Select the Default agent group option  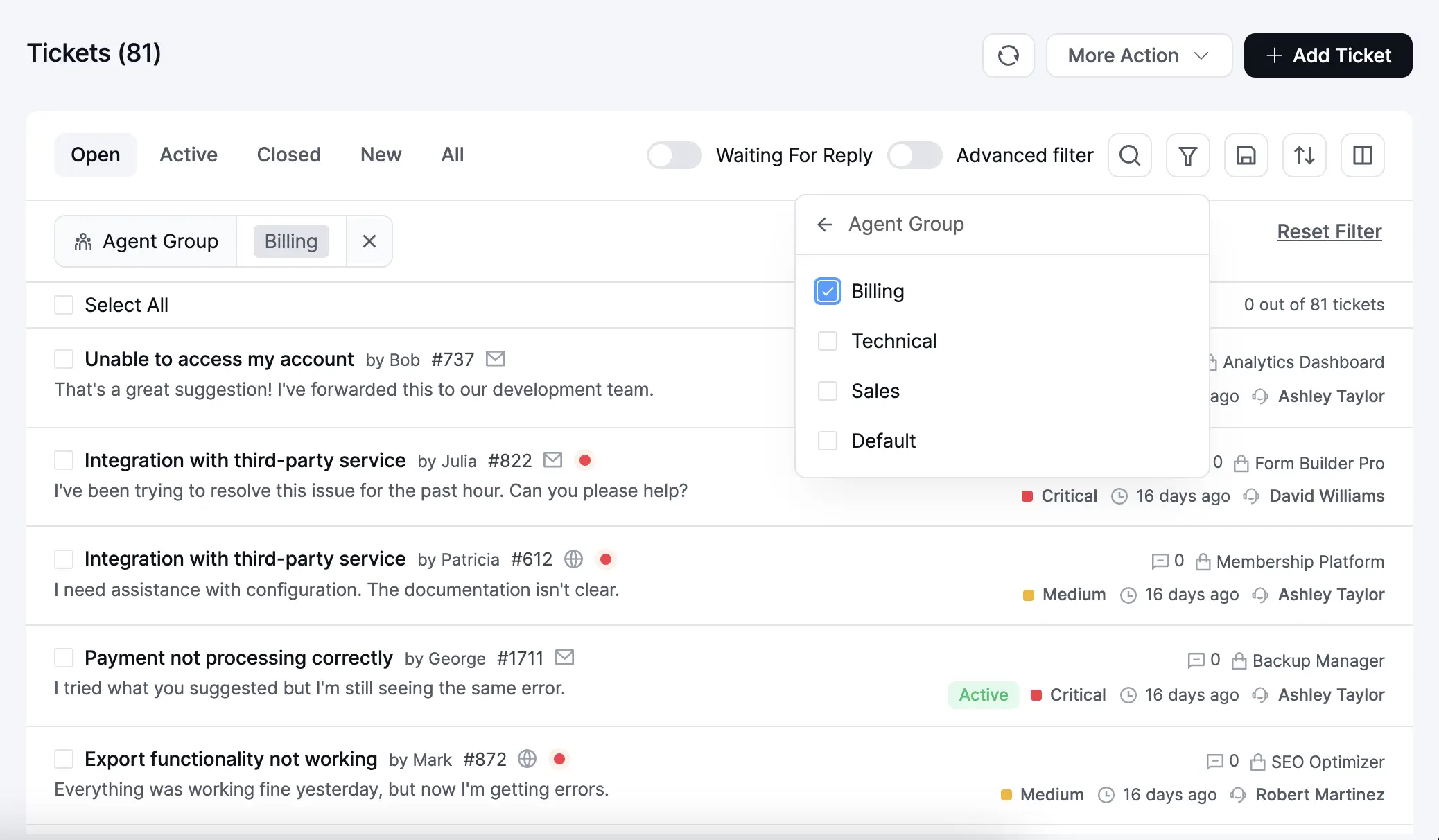pyautogui.click(x=827, y=440)
